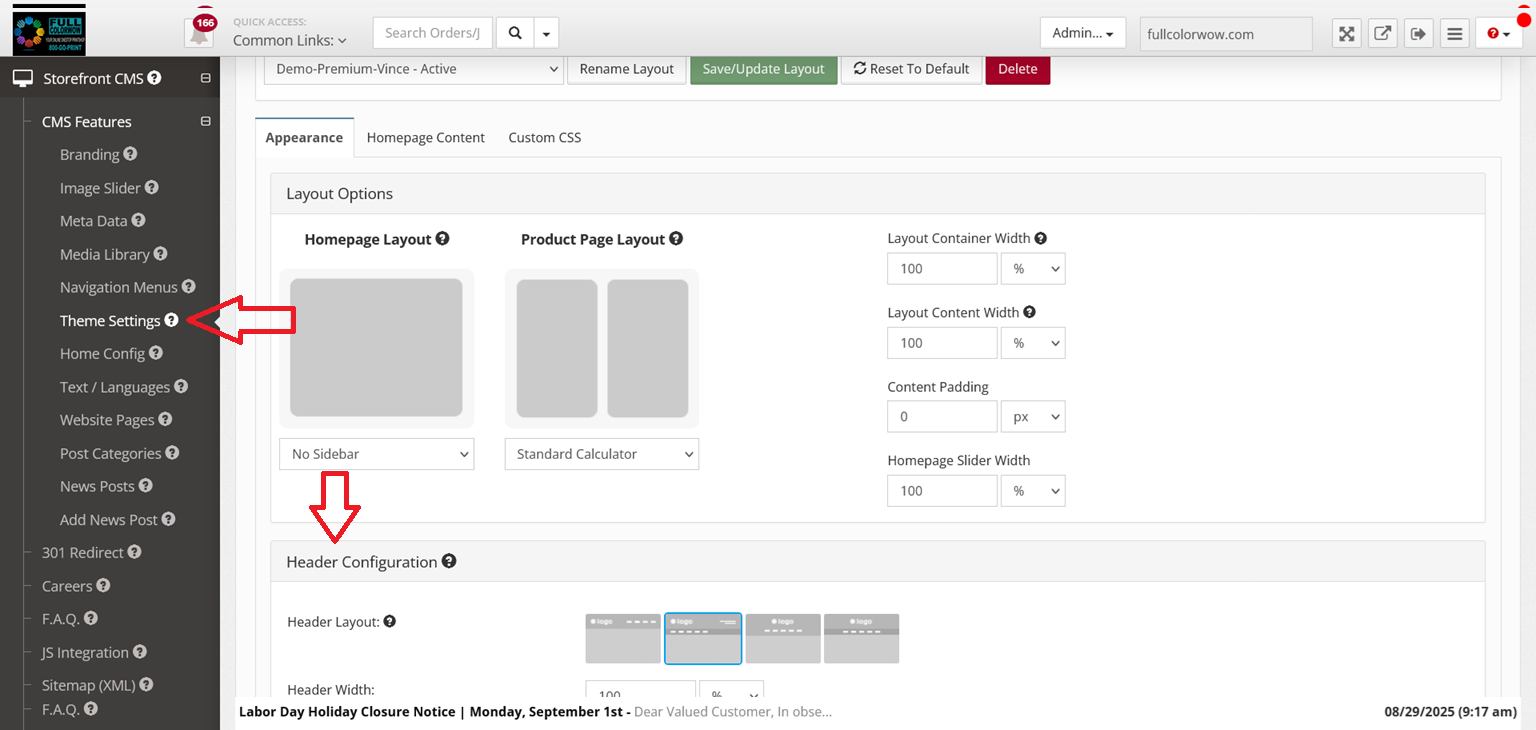
Task: Open the Standard Calculator dropdown
Action: click(x=601, y=454)
